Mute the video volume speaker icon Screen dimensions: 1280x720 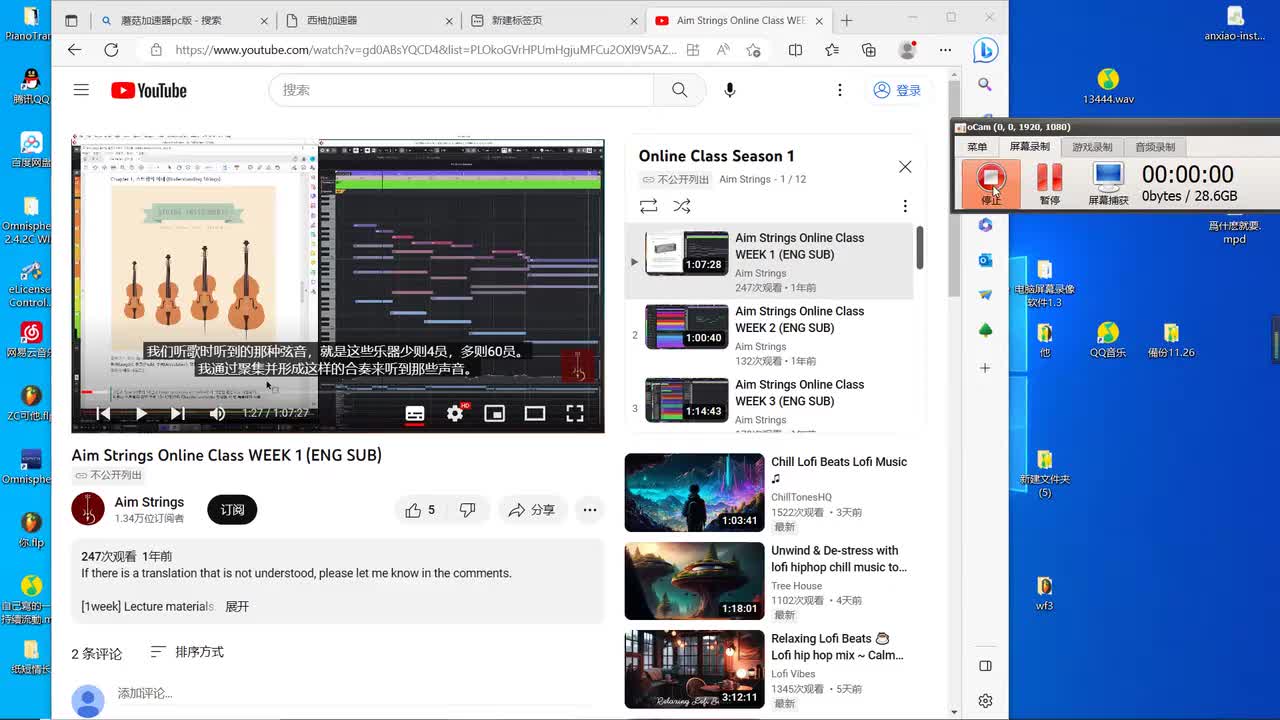pyautogui.click(x=217, y=413)
